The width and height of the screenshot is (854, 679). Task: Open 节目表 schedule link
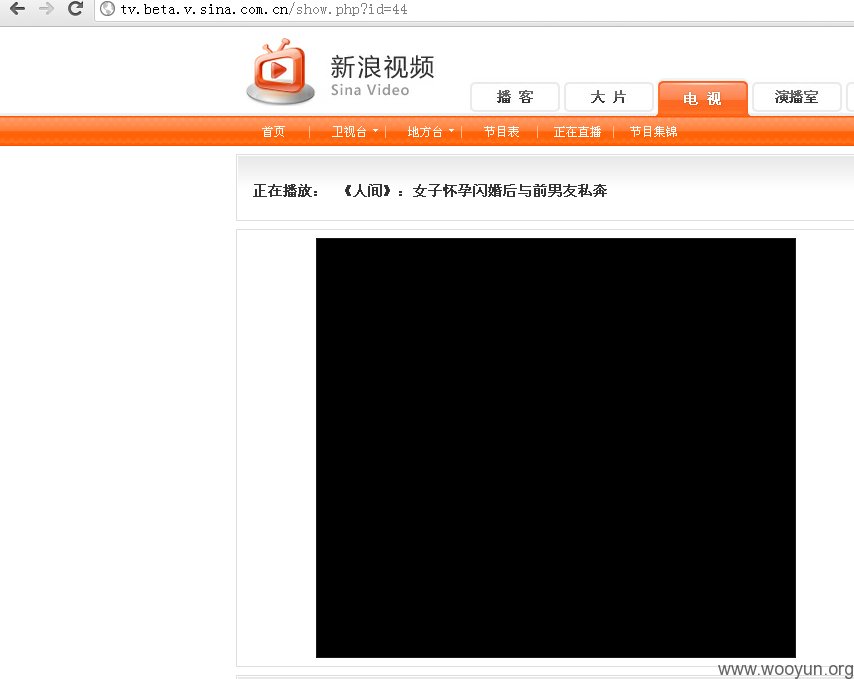click(501, 132)
